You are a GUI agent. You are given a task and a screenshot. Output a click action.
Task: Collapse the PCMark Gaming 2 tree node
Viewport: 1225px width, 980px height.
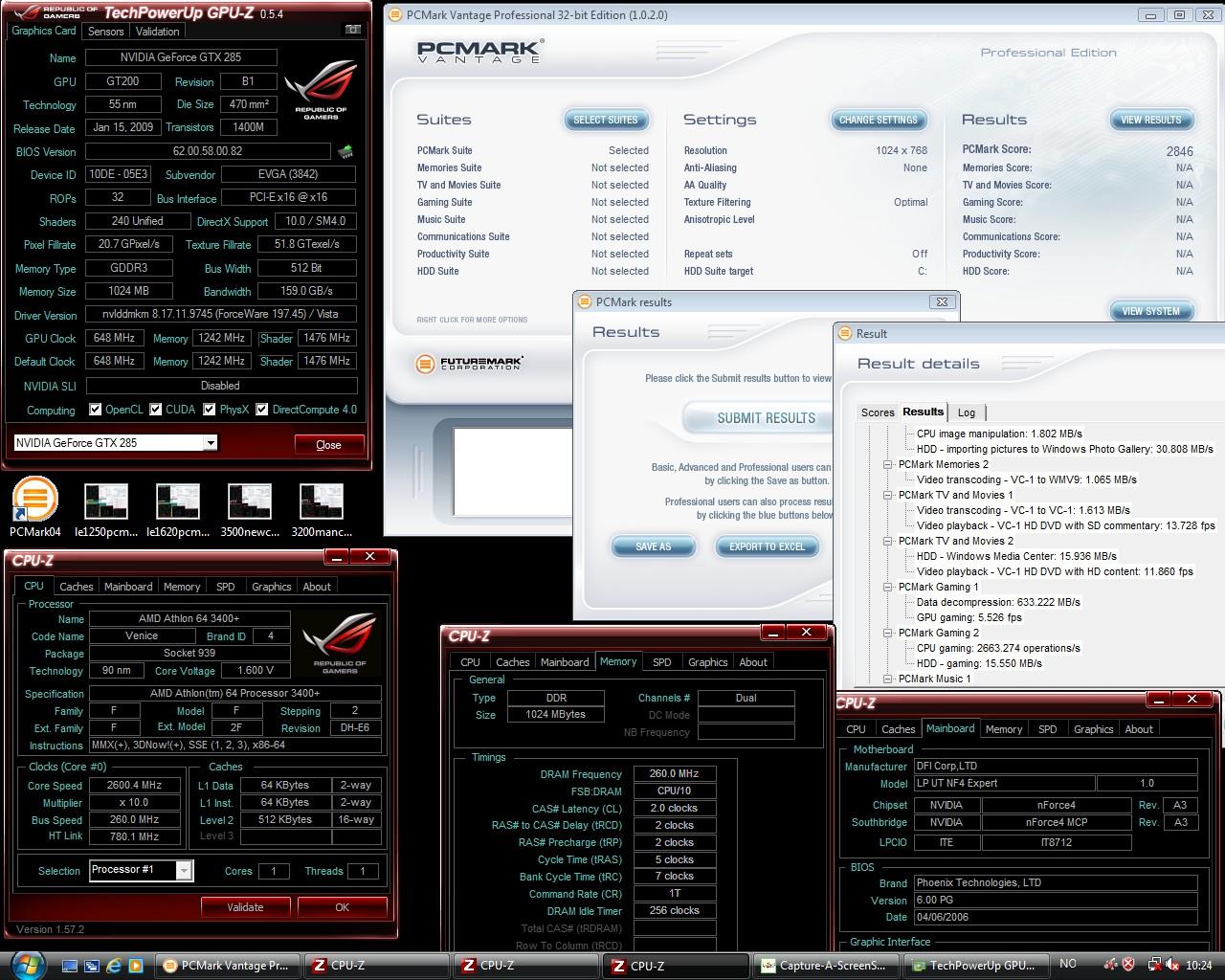(x=887, y=633)
